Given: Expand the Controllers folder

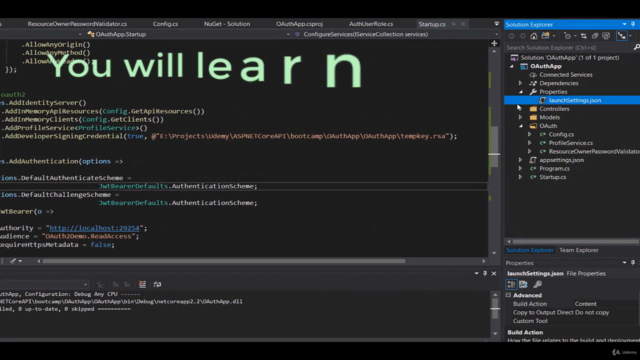Looking at the screenshot, I should tap(520, 109).
